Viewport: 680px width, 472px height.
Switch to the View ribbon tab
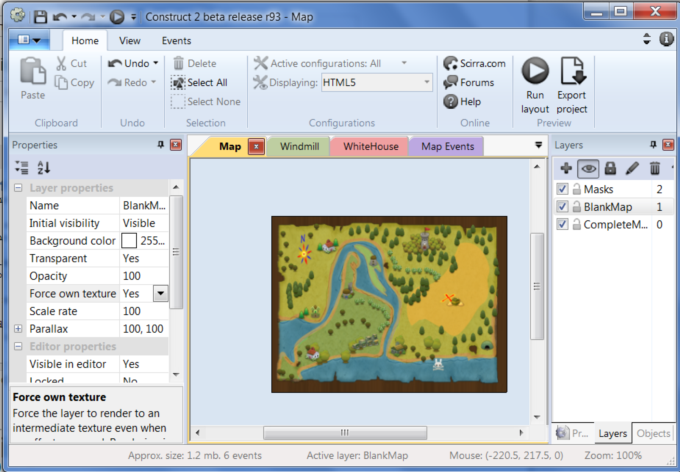130,41
